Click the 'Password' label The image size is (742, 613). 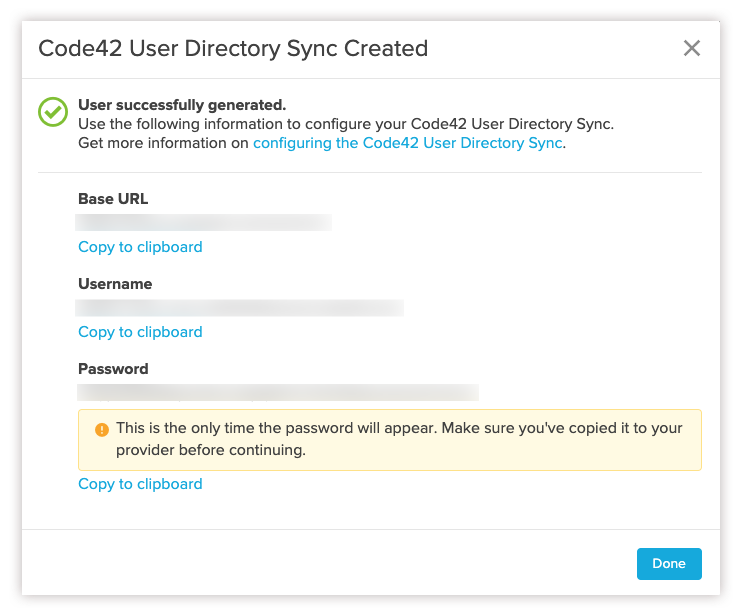[x=113, y=369]
